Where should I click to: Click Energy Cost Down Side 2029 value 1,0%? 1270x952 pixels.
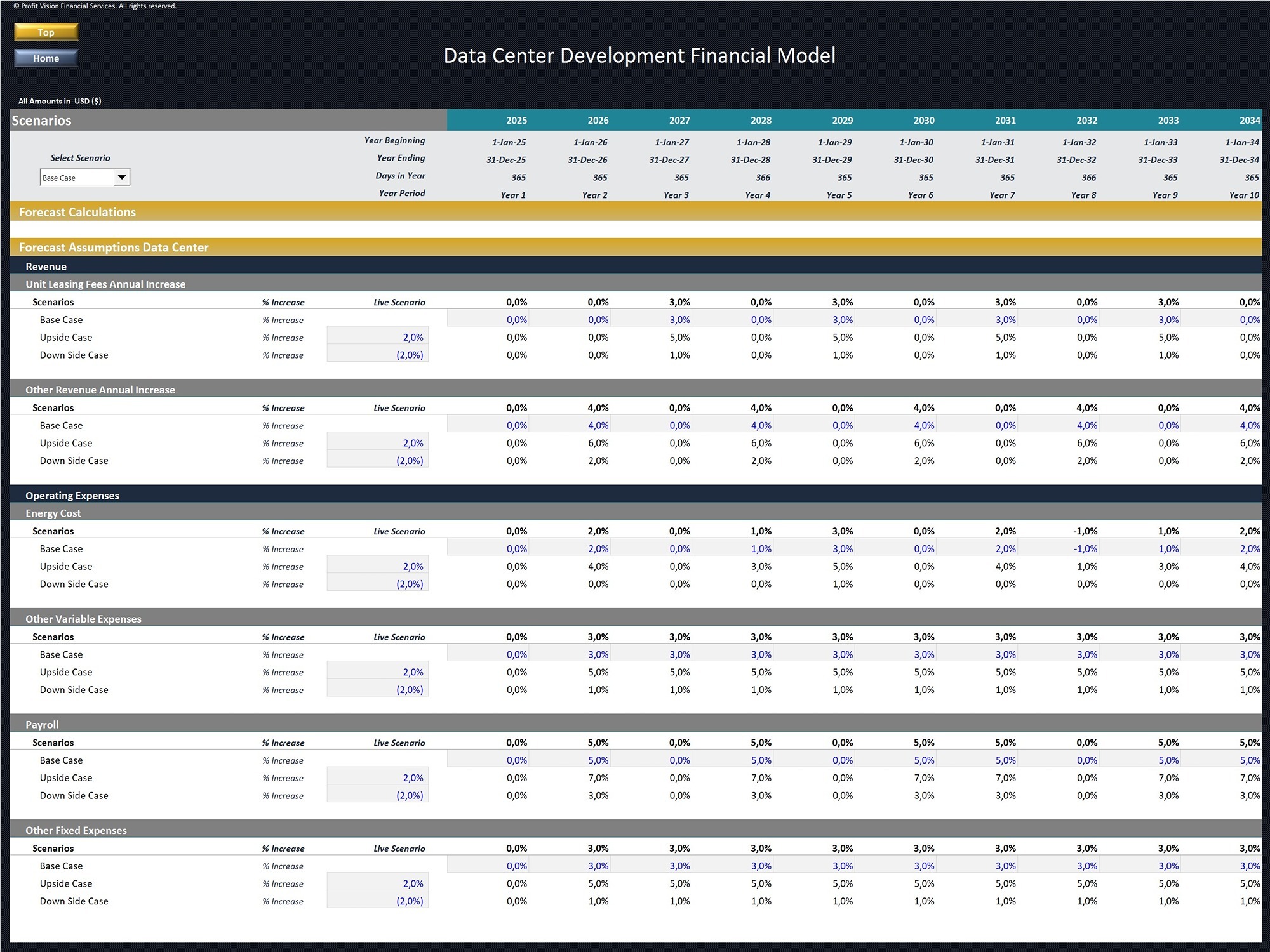pyautogui.click(x=843, y=585)
